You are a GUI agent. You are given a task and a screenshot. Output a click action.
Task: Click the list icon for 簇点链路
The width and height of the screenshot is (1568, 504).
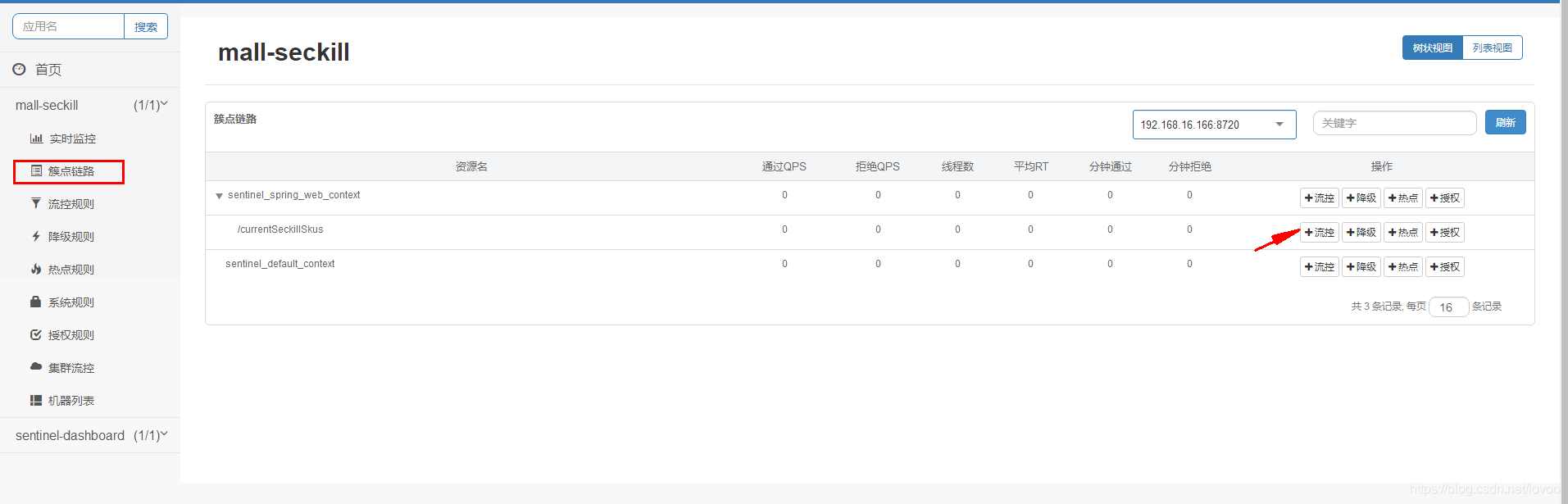36,170
